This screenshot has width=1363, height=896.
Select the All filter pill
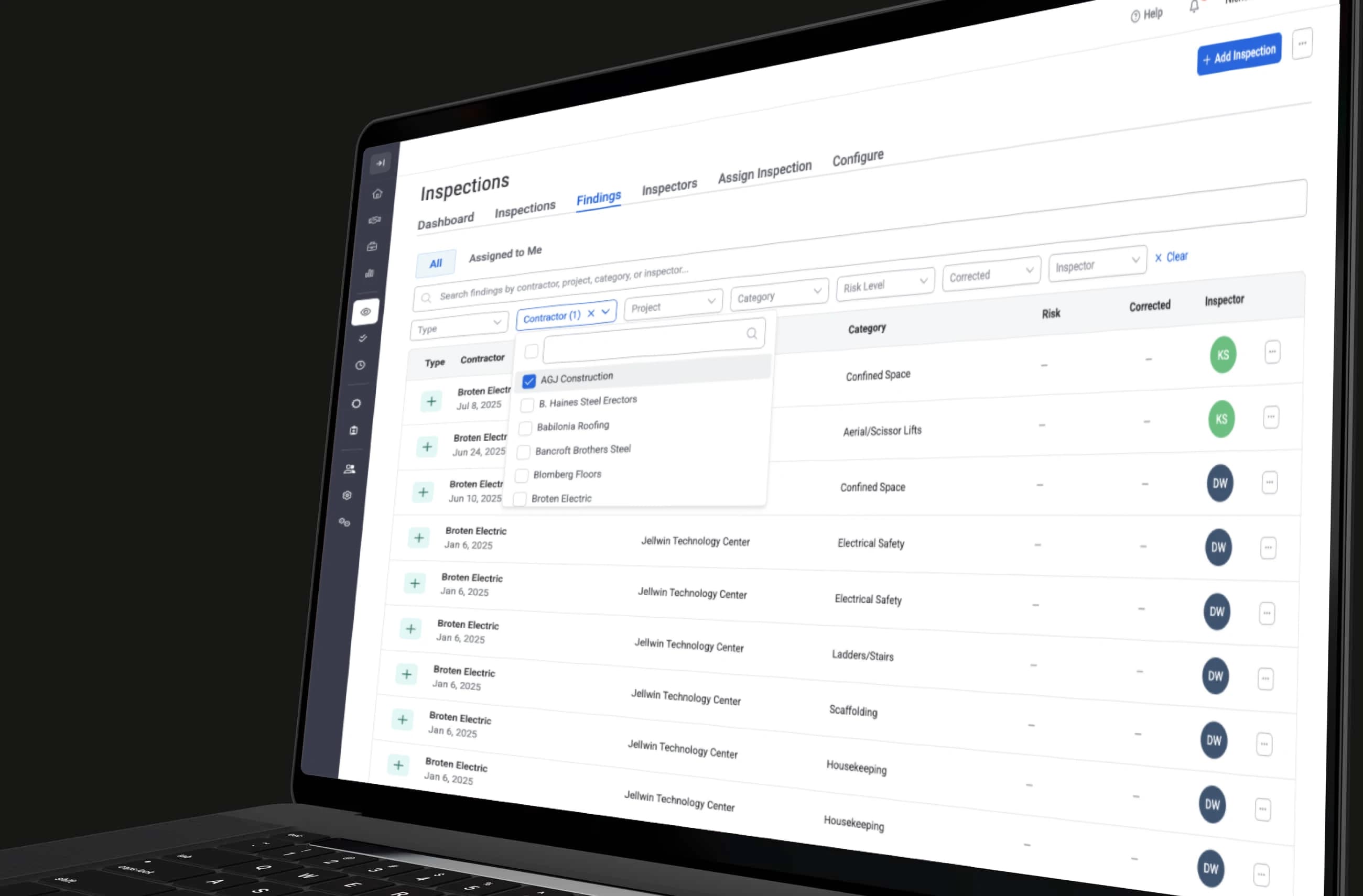(x=436, y=263)
